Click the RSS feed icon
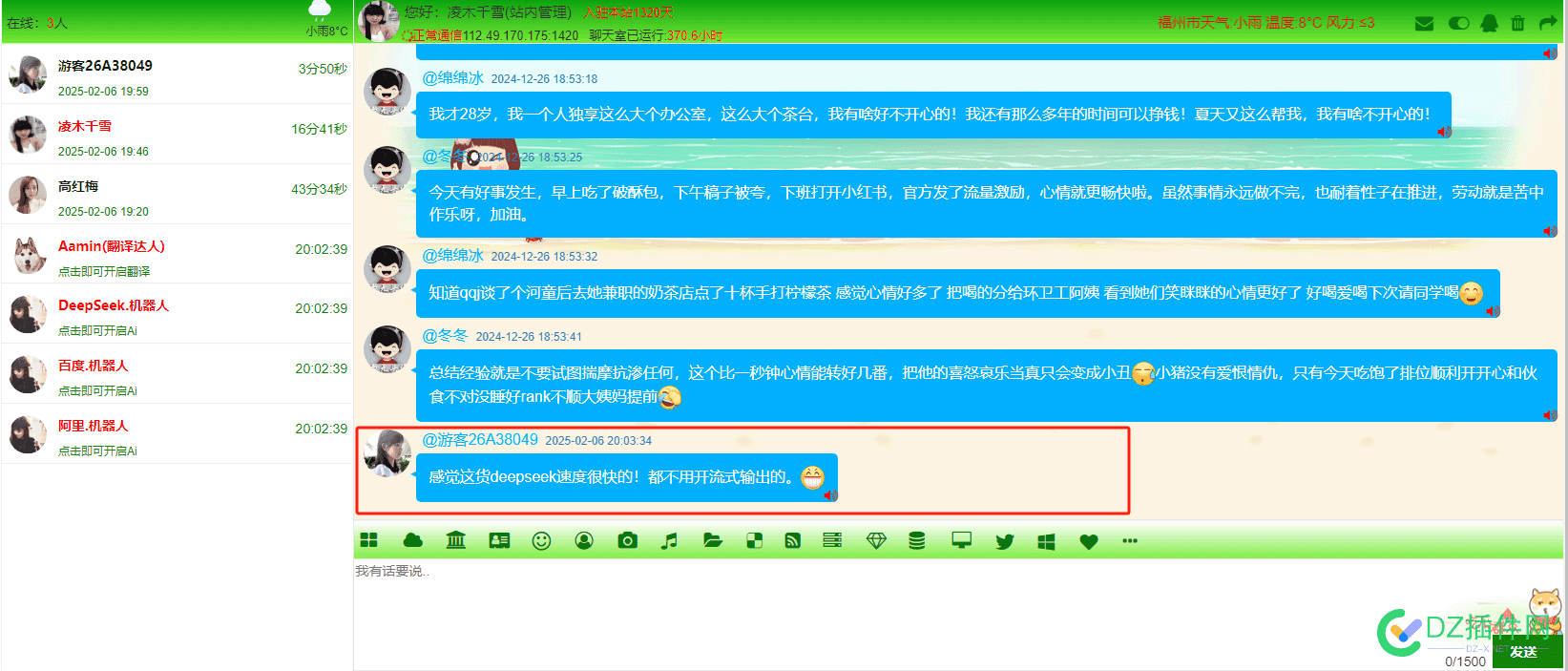Viewport: 1568px width, 671px height. click(792, 541)
